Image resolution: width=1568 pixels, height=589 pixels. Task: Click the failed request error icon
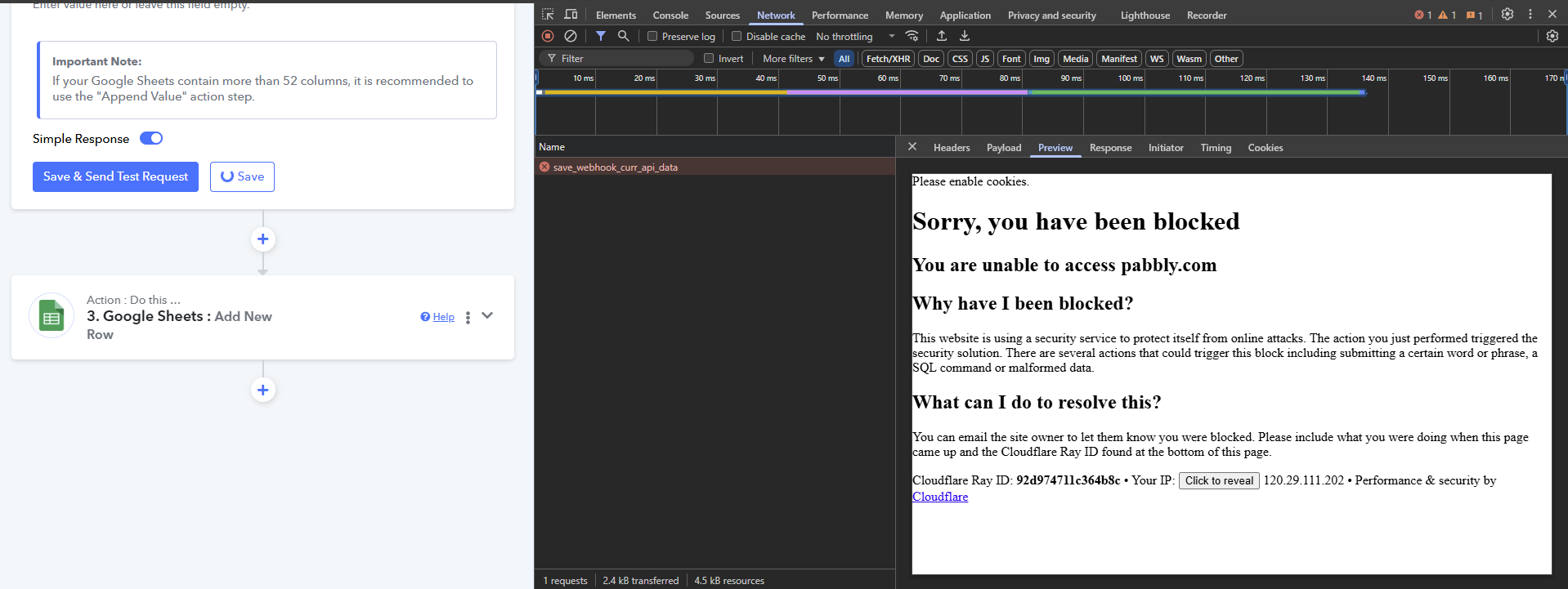coord(544,167)
